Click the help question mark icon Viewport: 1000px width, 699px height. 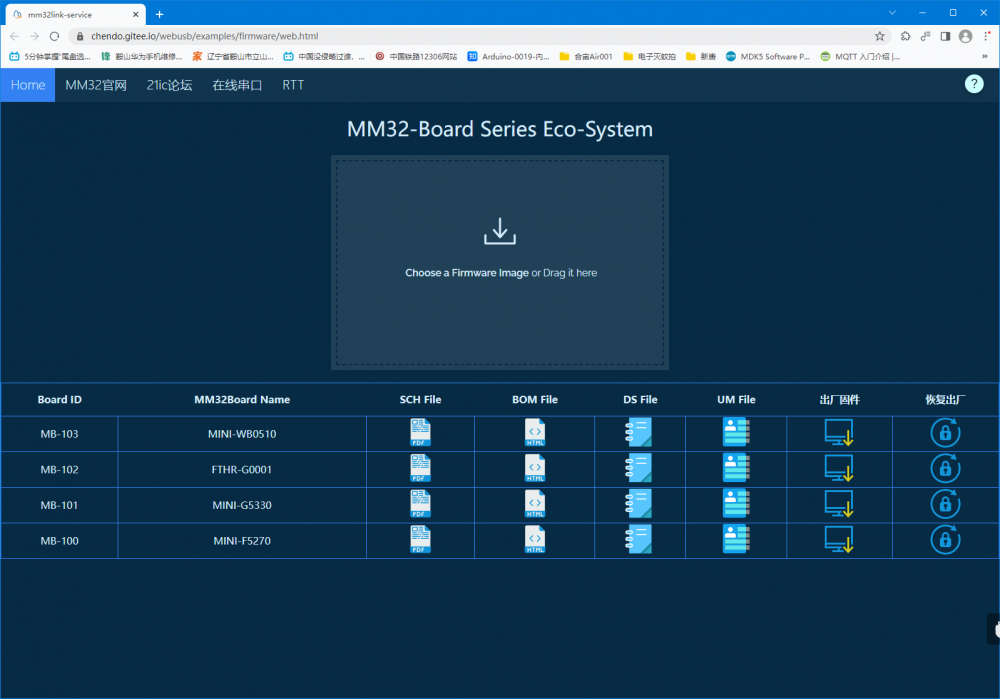(x=974, y=84)
